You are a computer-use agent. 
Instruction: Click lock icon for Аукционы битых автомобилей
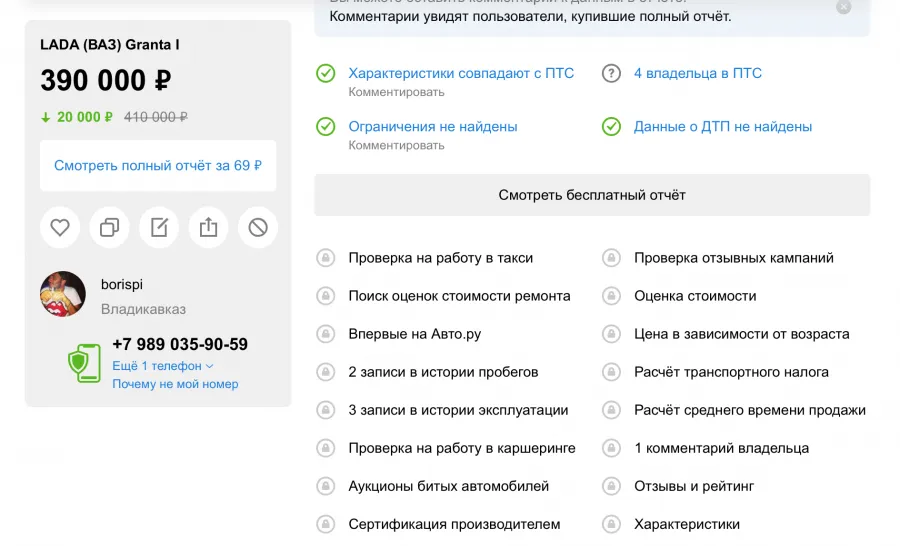tap(325, 486)
